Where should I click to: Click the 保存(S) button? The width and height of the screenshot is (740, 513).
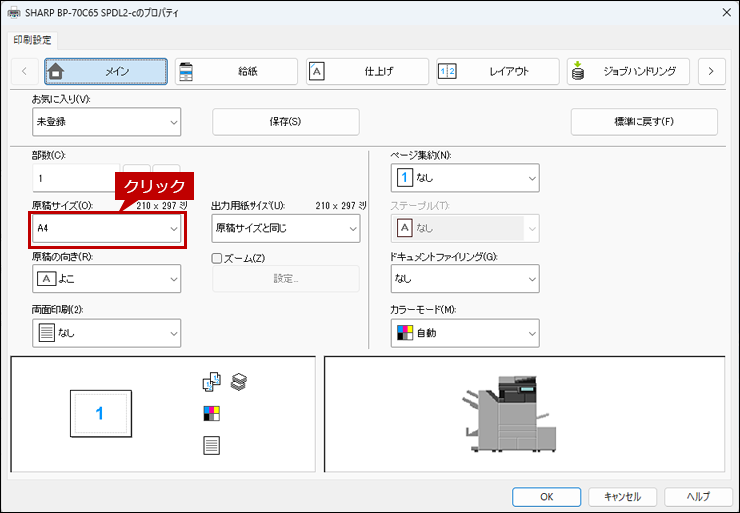click(285, 122)
